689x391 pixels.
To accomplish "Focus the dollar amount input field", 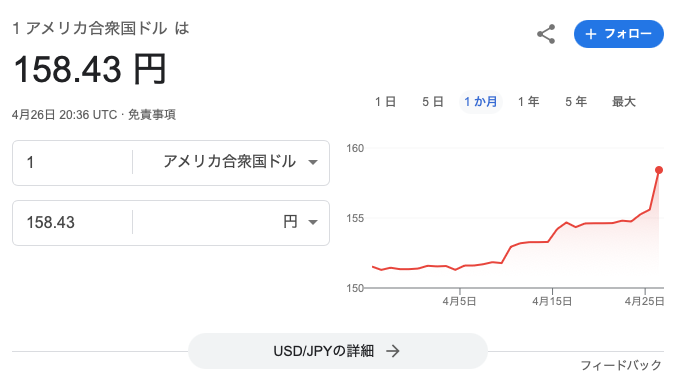I will click(x=73, y=163).
